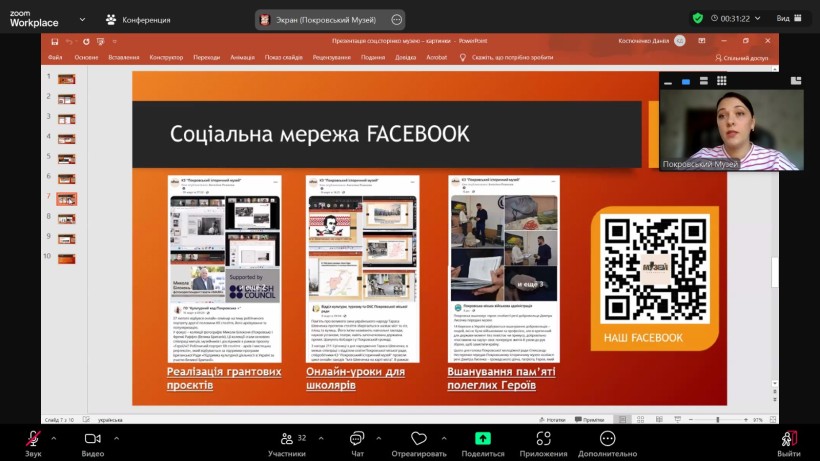Start camera with the Видео button
This screenshot has height=461, width=820.
93,444
